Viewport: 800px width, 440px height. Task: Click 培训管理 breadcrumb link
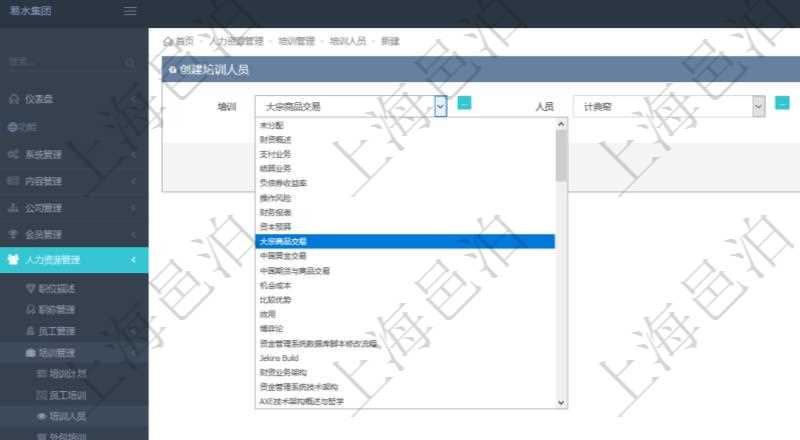tap(296, 41)
